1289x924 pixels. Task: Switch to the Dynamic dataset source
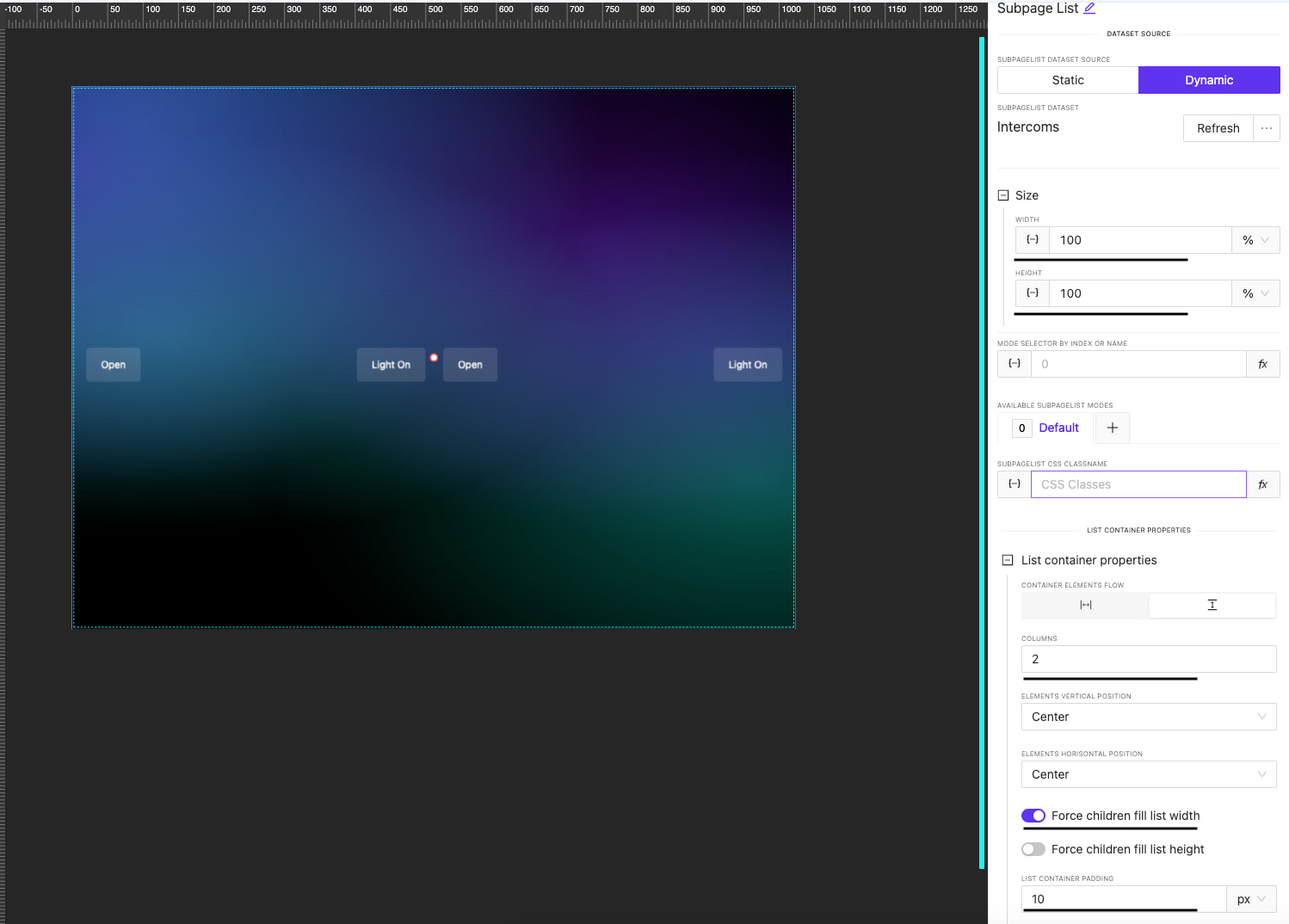pyautogui.click(x=1208, y=79)
